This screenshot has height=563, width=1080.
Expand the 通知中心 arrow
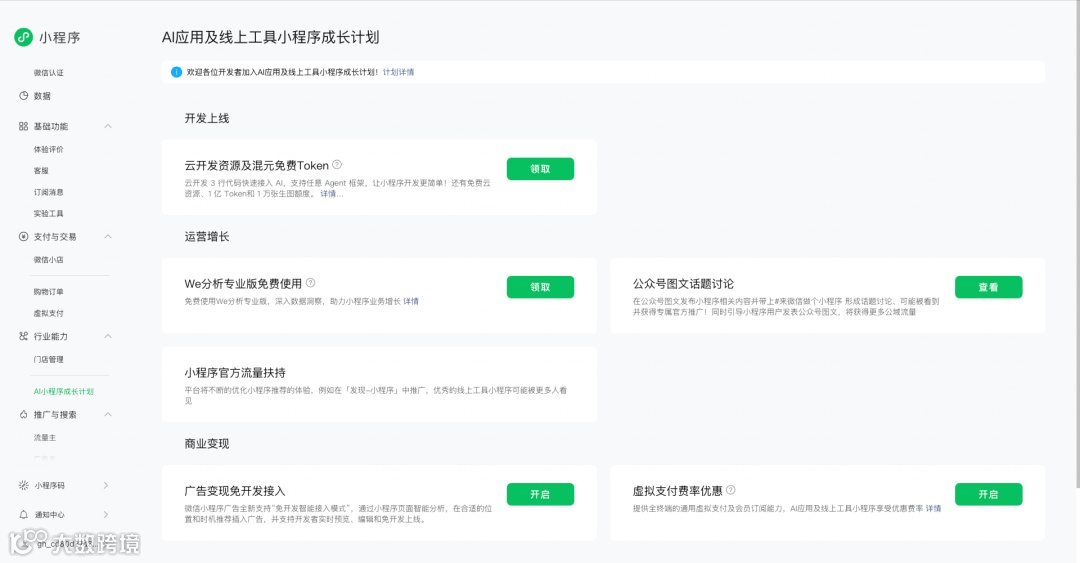(x=105, y=514)
